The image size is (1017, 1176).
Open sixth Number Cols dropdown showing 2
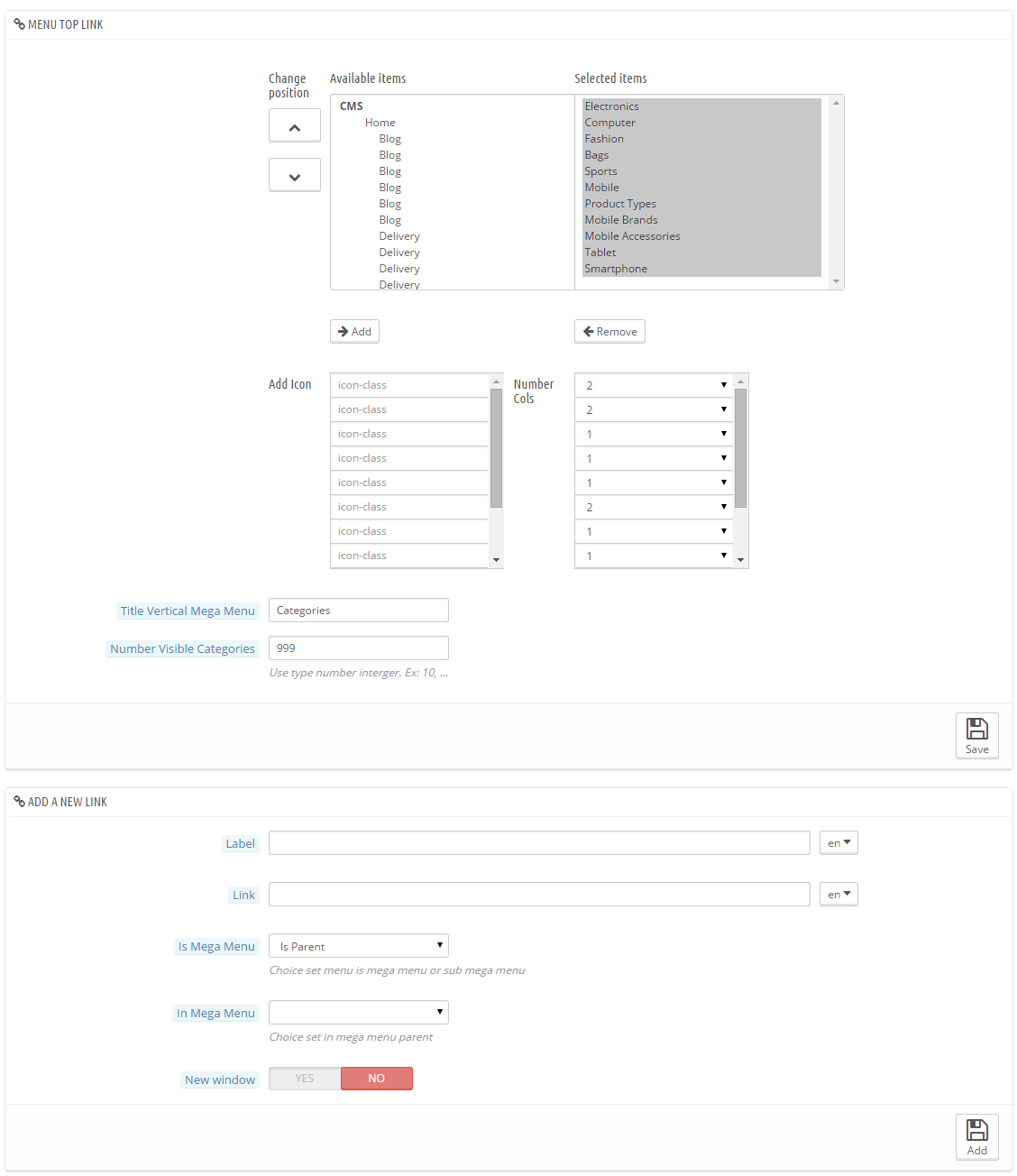coord(654,507)
